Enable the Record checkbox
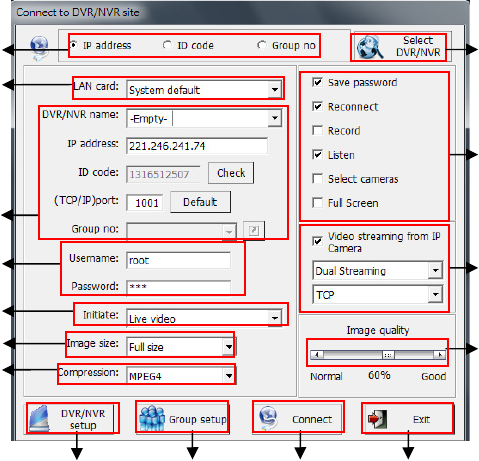Viewport: 479px width, 461px height. click(x=317, y=131)
